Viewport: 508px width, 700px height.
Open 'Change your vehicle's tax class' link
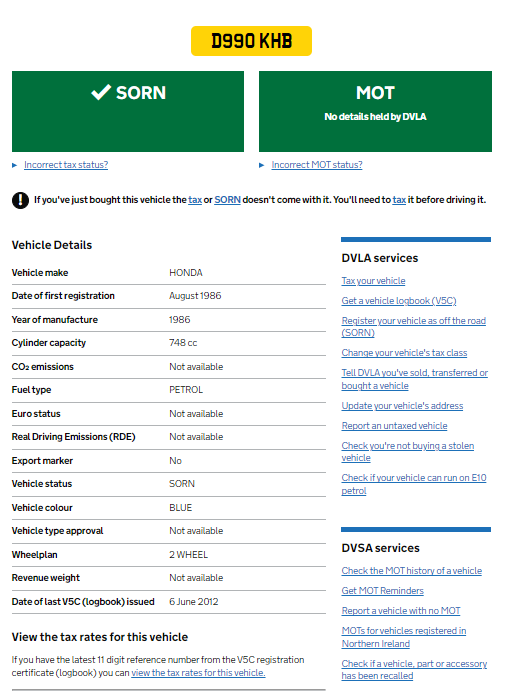404,353
